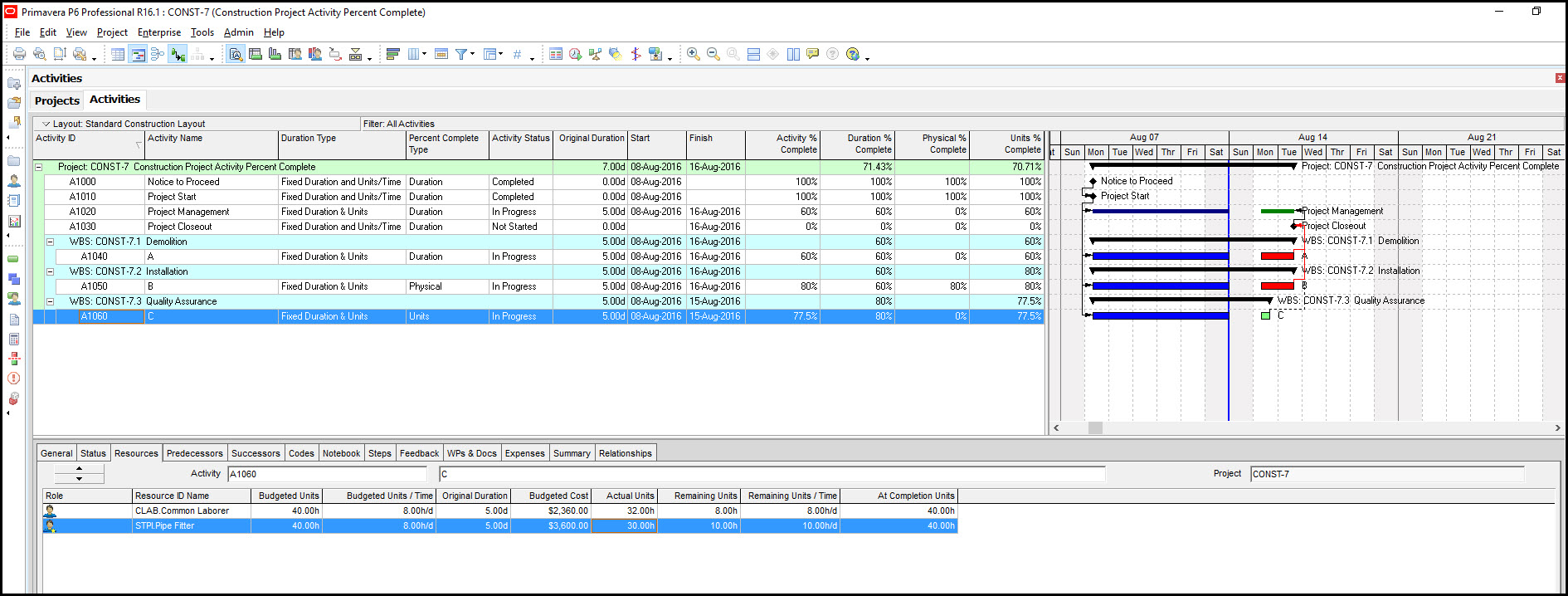Click the Units % Complete column header
The width and height of the screenshot is (1568, 596).
(1007, 144)
